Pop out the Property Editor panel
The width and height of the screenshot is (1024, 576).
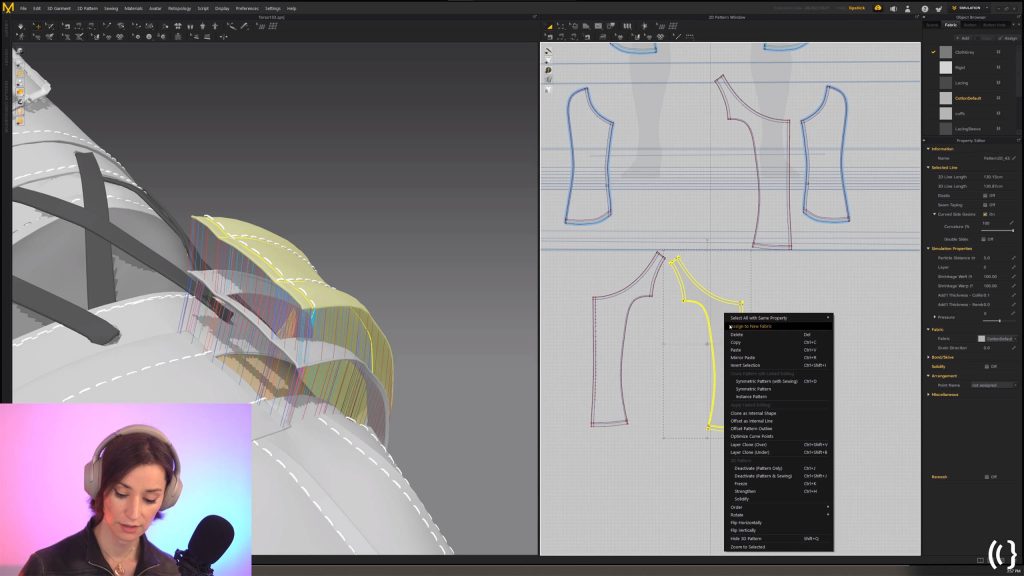pyautogui.click(x=1018, y=140)
